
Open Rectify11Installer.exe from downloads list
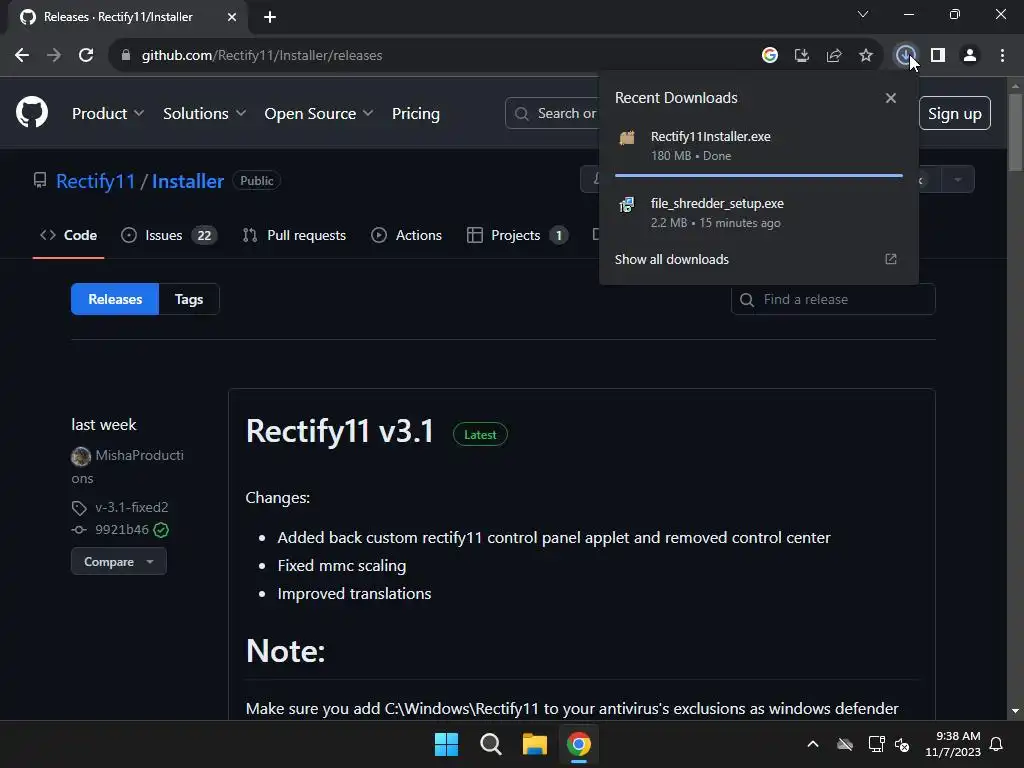pos(759,145)
